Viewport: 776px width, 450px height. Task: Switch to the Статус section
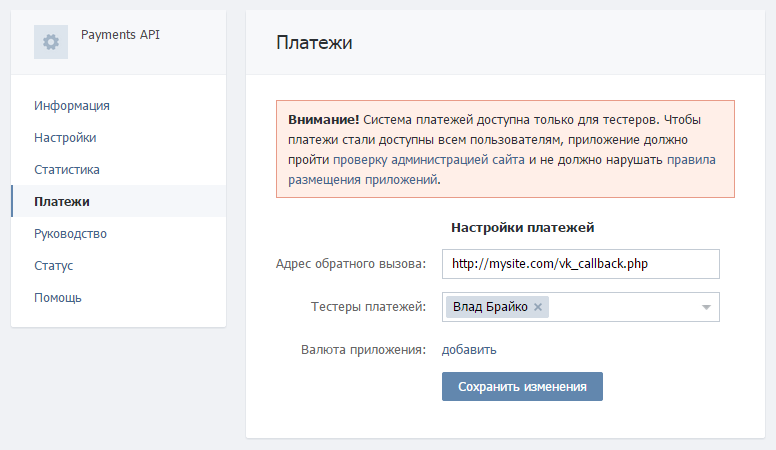54,266
